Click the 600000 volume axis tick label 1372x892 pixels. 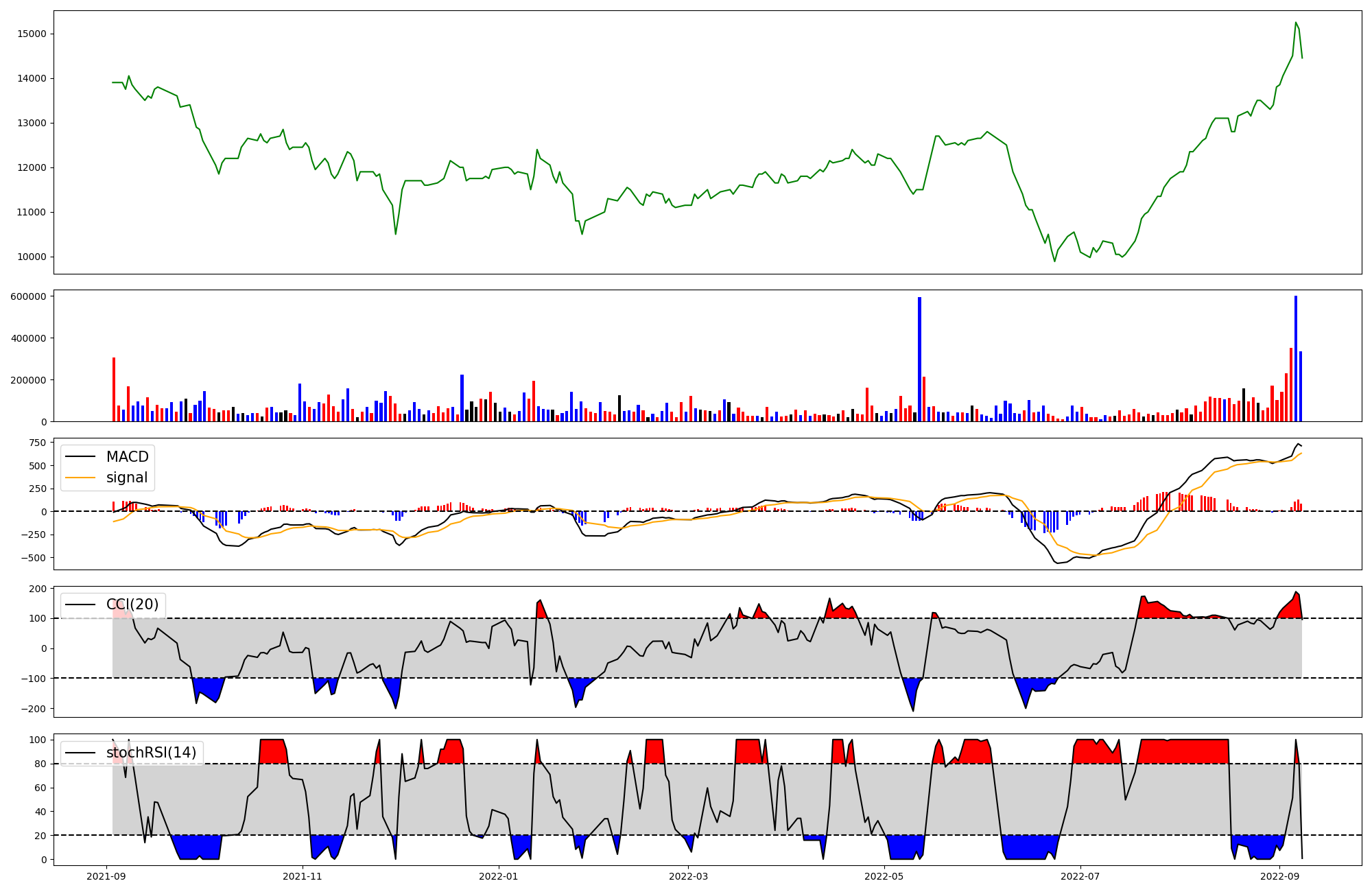click(29, 296)
